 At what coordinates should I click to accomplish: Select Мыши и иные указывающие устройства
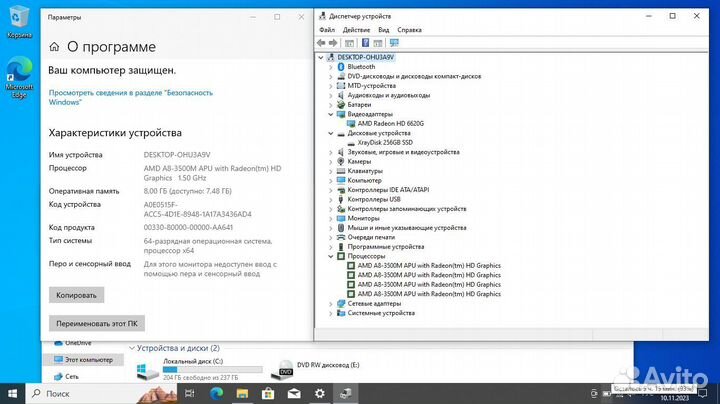click(407, 228)
